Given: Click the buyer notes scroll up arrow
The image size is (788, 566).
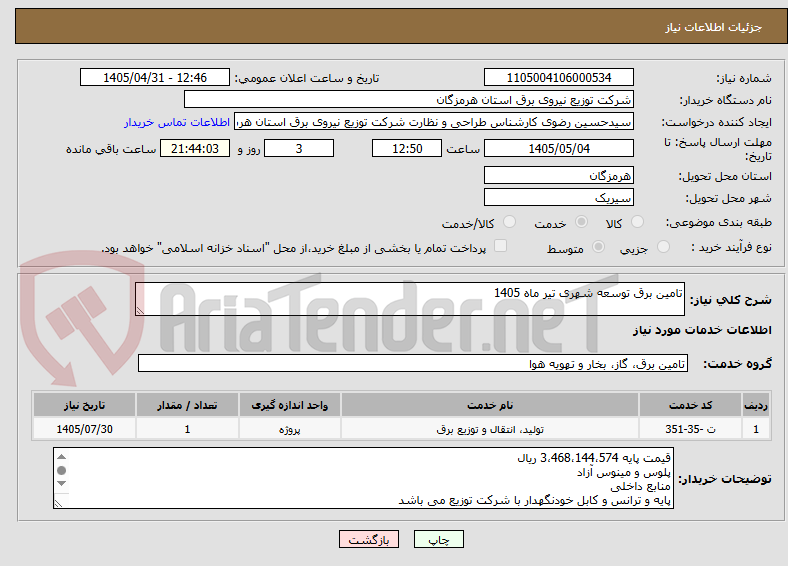Looking at the screenshot, I should [x=61, y=457].
